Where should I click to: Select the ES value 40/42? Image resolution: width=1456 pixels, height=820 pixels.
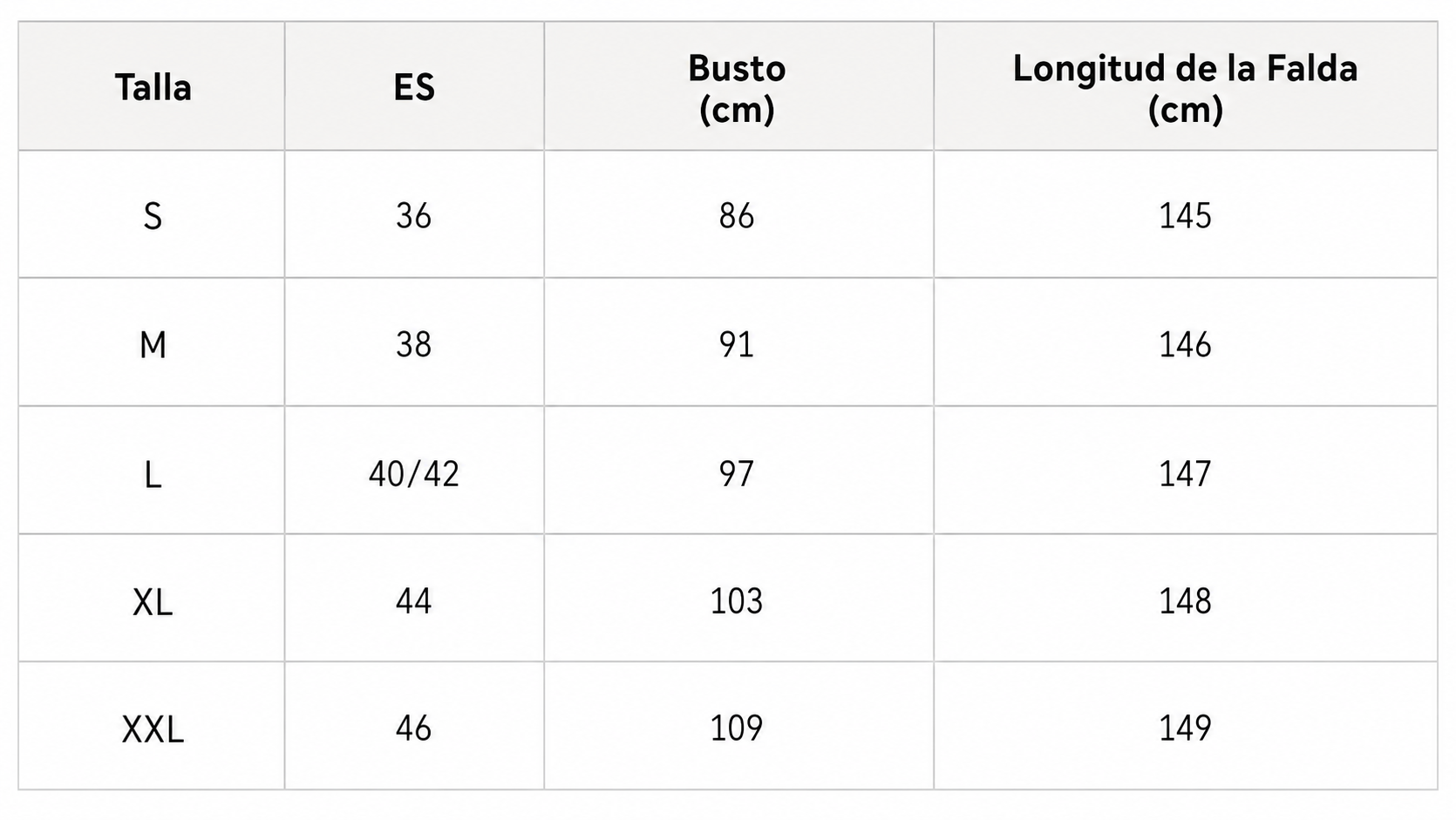(414, 473)
